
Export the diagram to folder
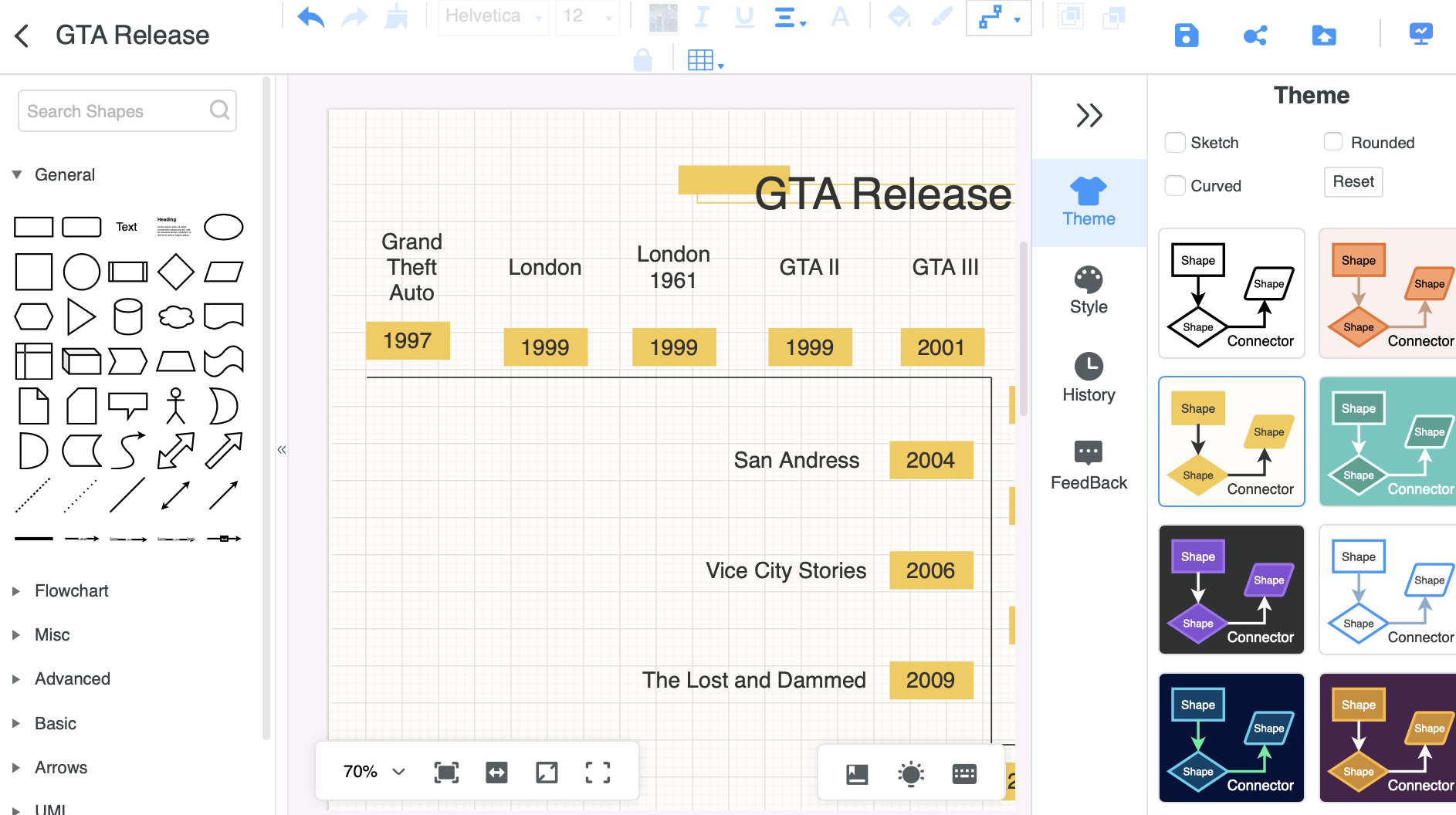[x=1324, y=36]
